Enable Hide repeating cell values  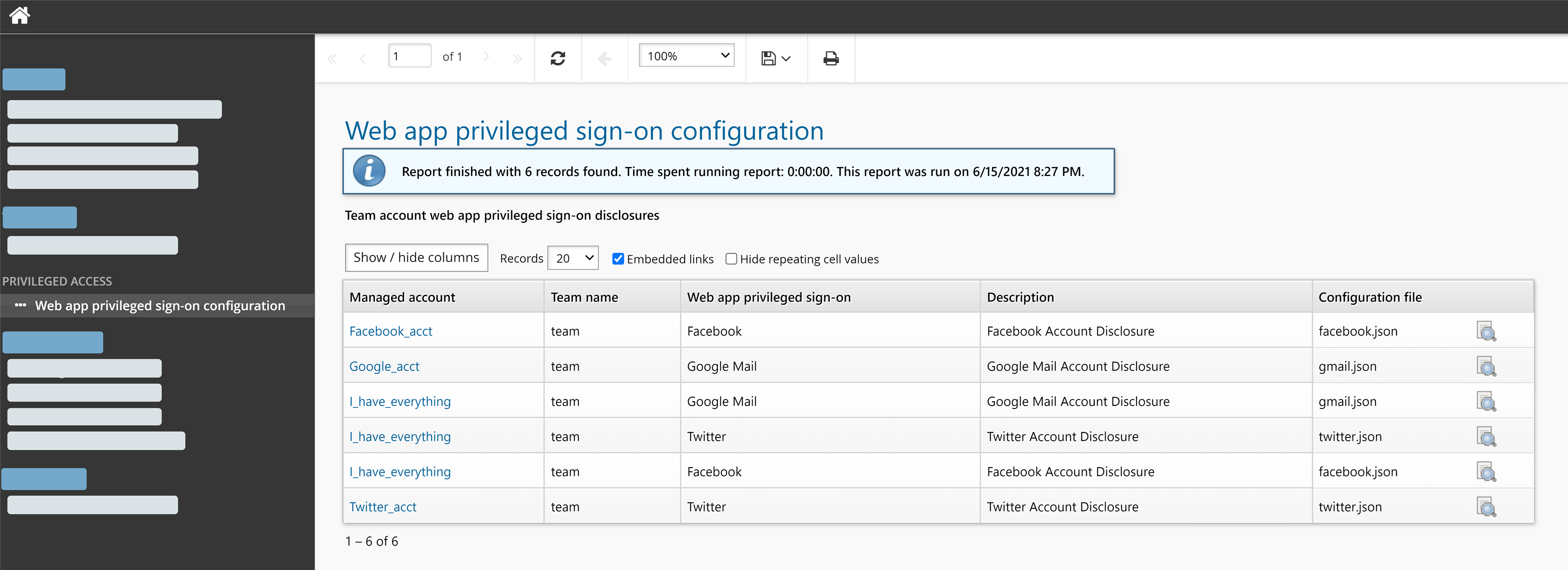click(731, 259)
